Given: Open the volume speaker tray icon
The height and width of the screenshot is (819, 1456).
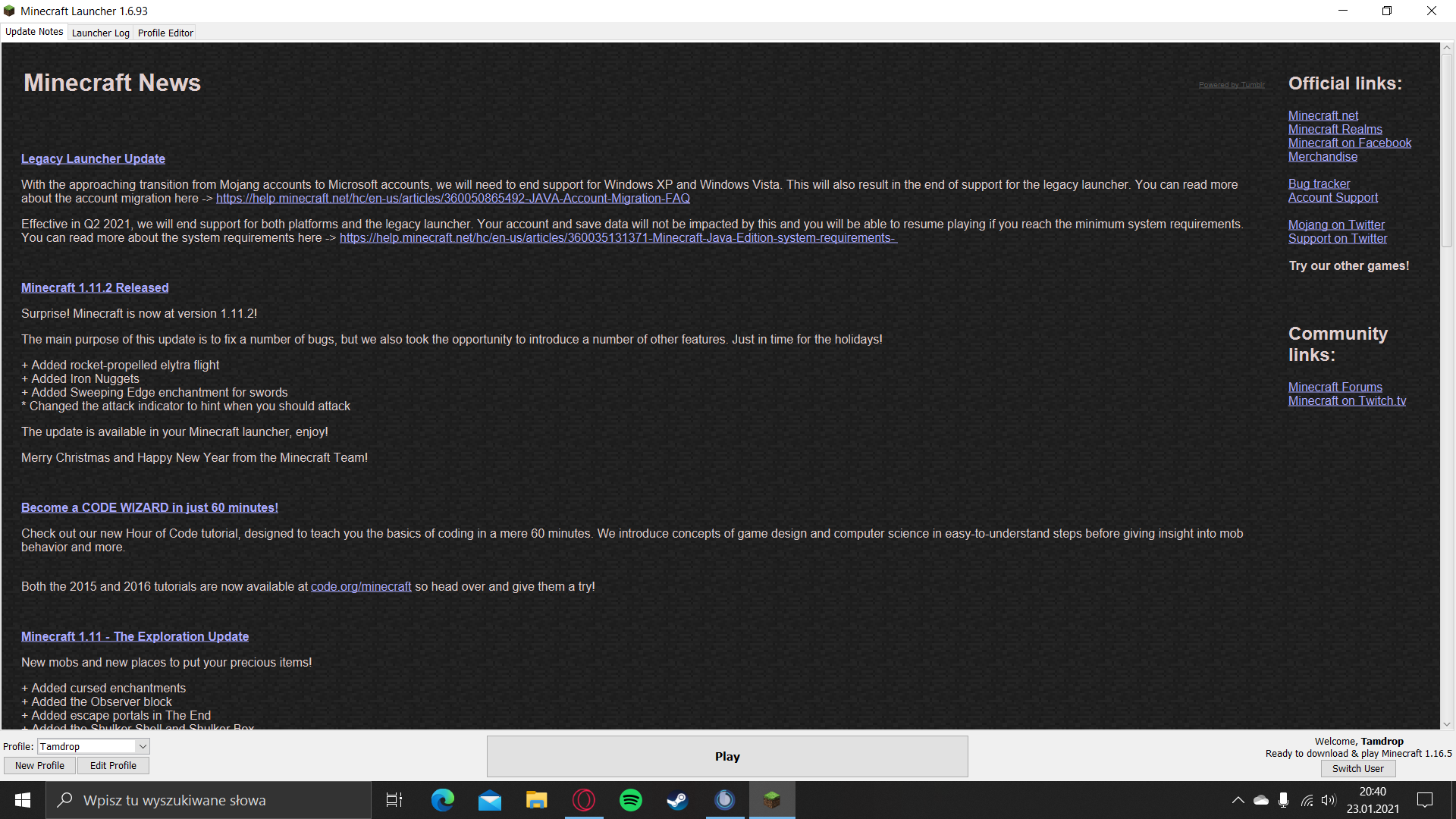Looking at the screenshot, I should (1329, 800).
